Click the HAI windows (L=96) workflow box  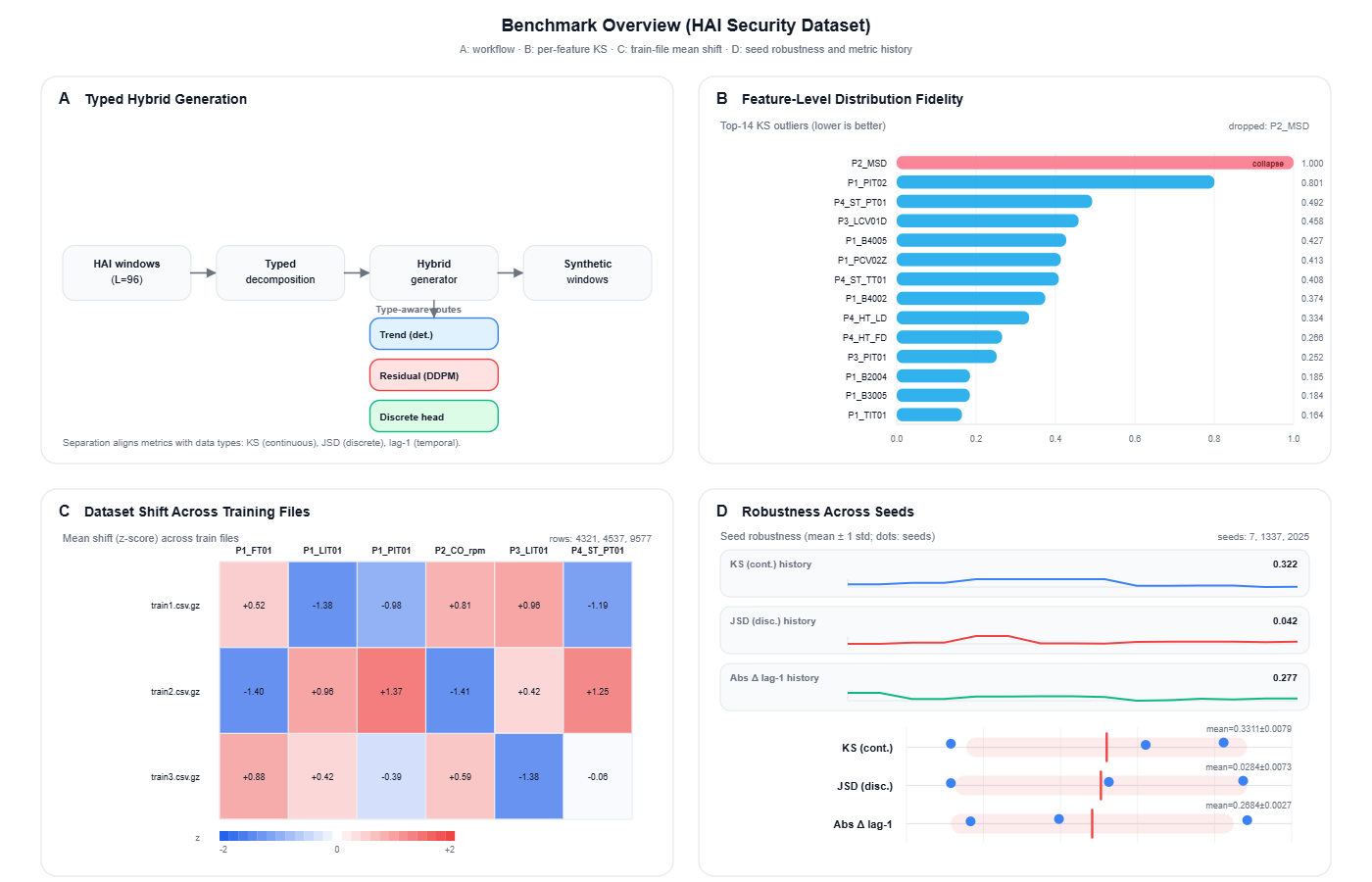coord(126,272)
